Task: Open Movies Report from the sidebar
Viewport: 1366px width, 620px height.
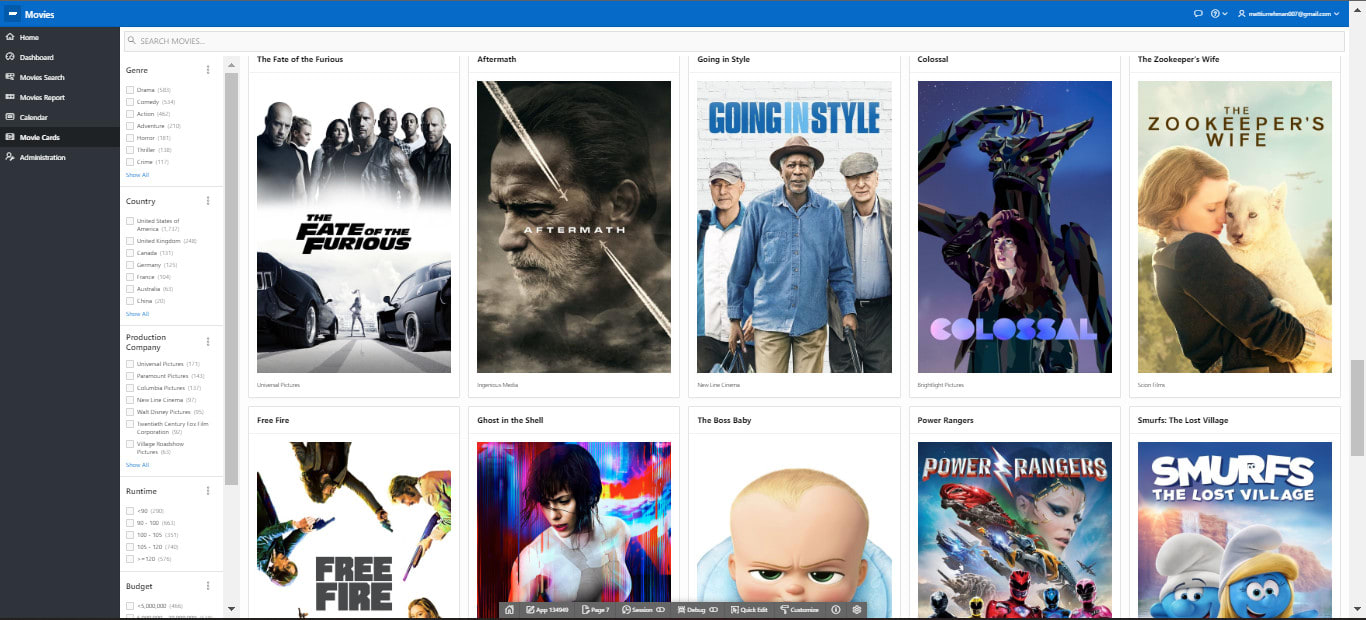Action: click(x=42, y=98)
